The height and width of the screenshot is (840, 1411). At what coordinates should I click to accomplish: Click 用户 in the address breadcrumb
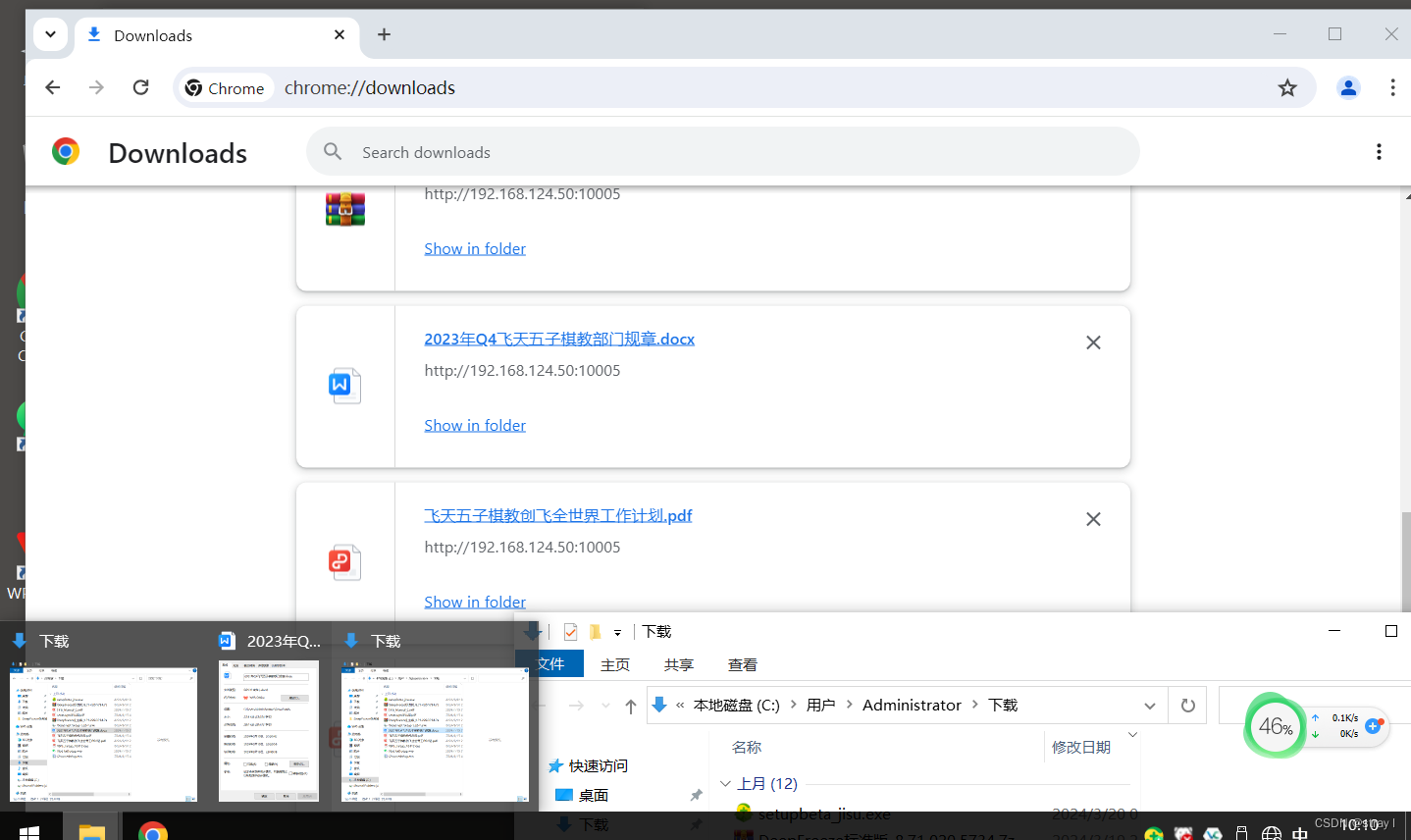[x=821, y=706]
